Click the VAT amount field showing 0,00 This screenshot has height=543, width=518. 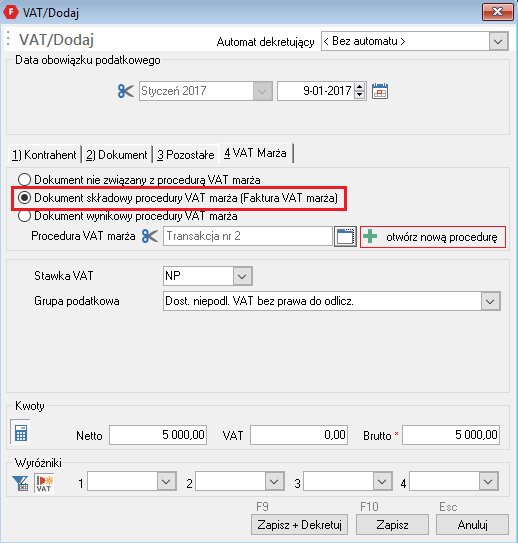click(x=299, y=435)
